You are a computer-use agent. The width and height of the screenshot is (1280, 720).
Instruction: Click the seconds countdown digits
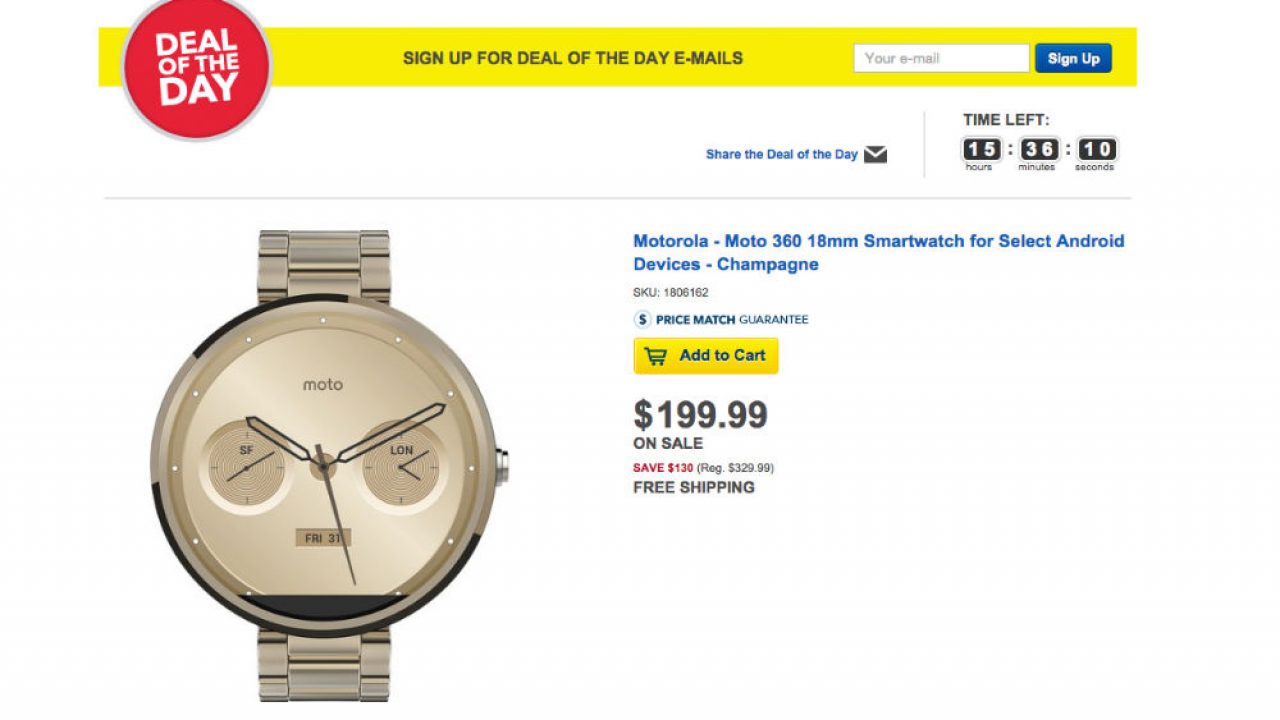tap(1095, 150)
